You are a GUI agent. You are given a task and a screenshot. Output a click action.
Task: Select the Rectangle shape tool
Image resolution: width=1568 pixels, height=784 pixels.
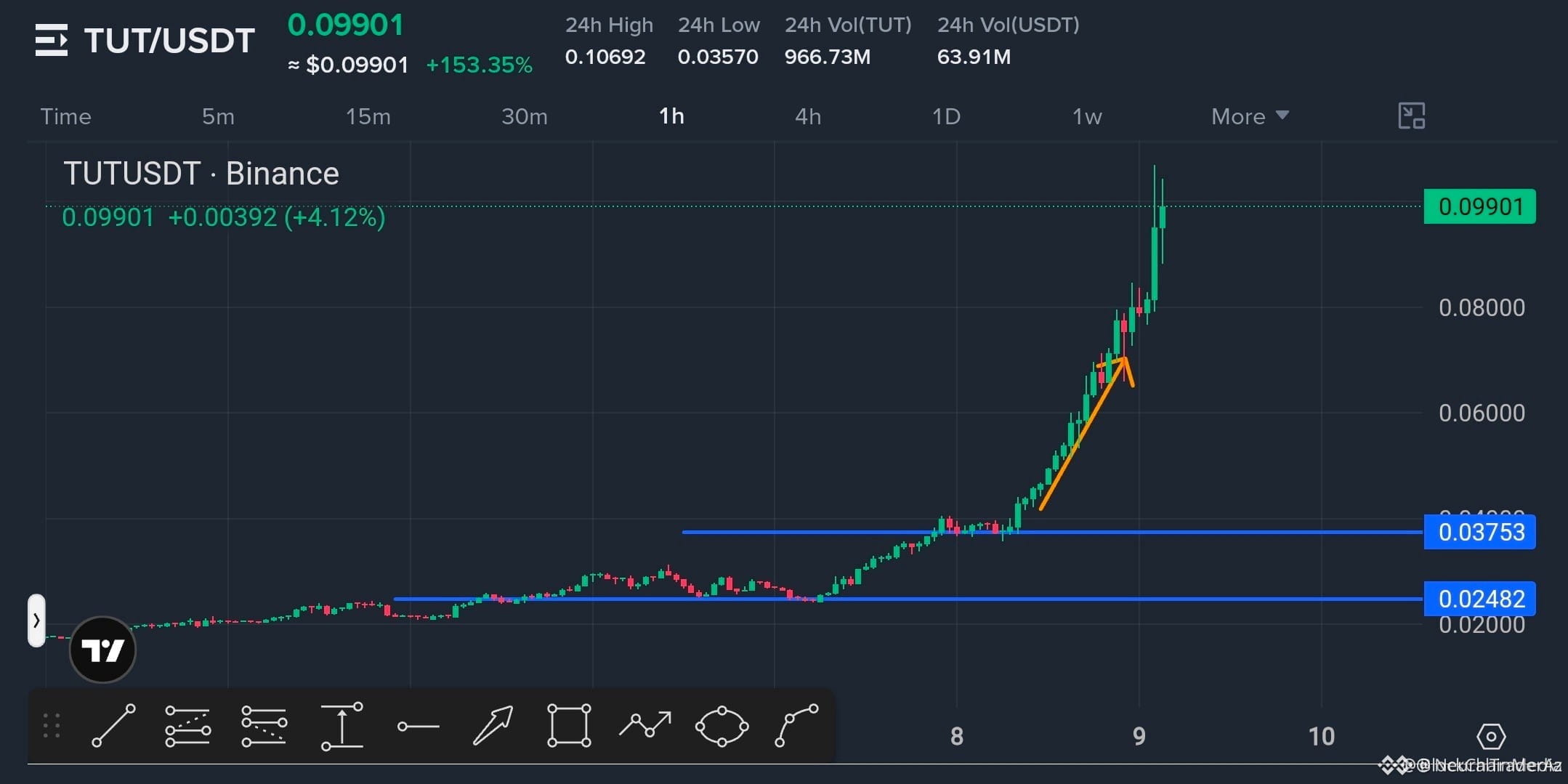[x=569, y=725]
